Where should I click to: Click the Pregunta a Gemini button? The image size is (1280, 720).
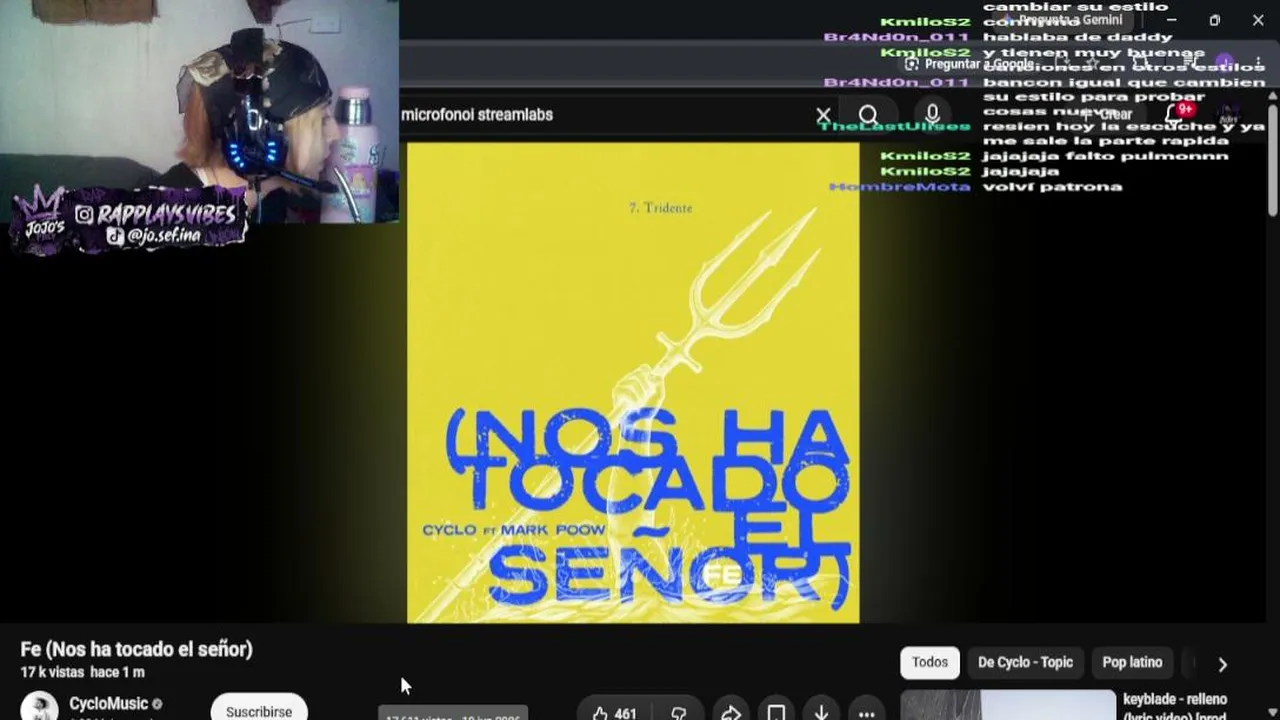[1065, 20]
